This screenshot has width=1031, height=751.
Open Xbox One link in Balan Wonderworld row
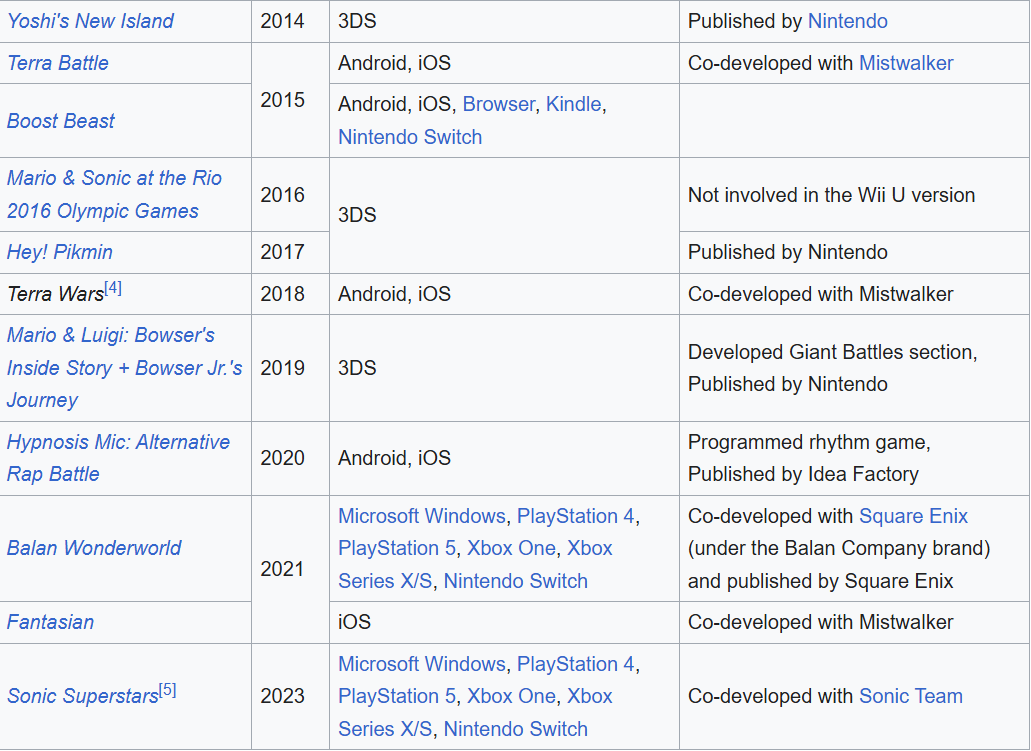[x=511, y=548]
